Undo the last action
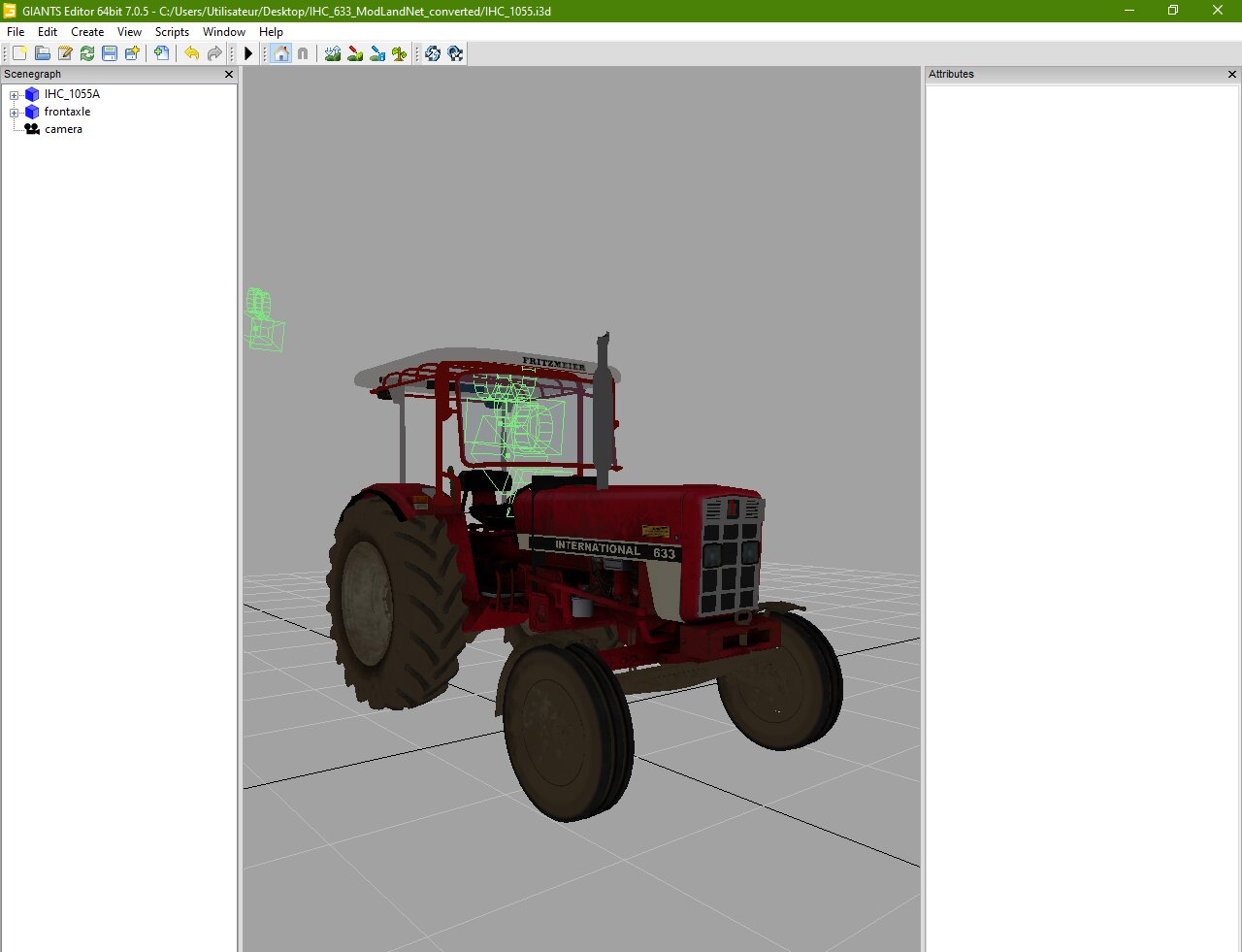 pos(192,53)
